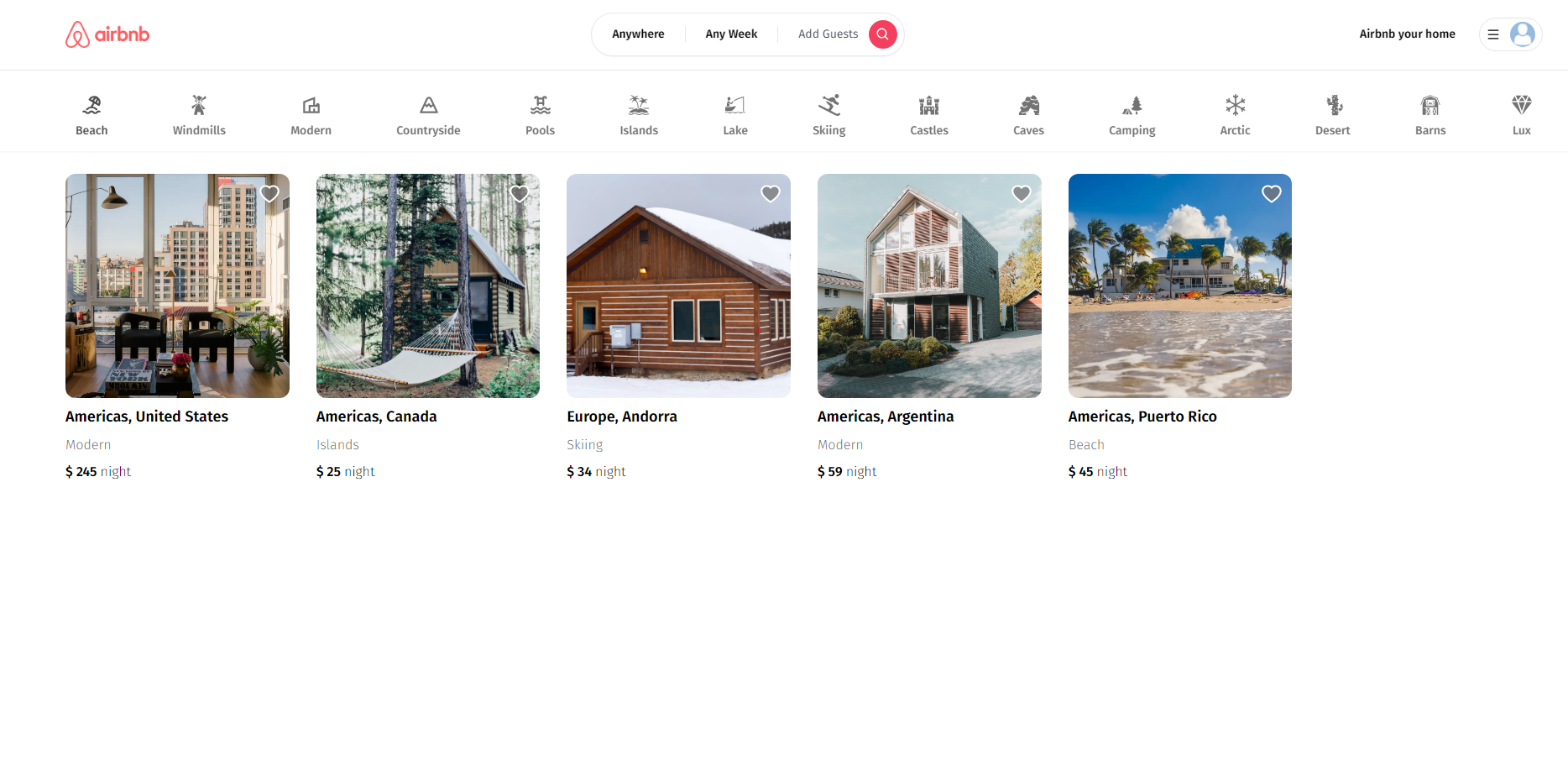Click Modern label under Argentina listing
The width and height of the screenshot is (1568, 765).
pyautogui.click(x=840, y=445)
